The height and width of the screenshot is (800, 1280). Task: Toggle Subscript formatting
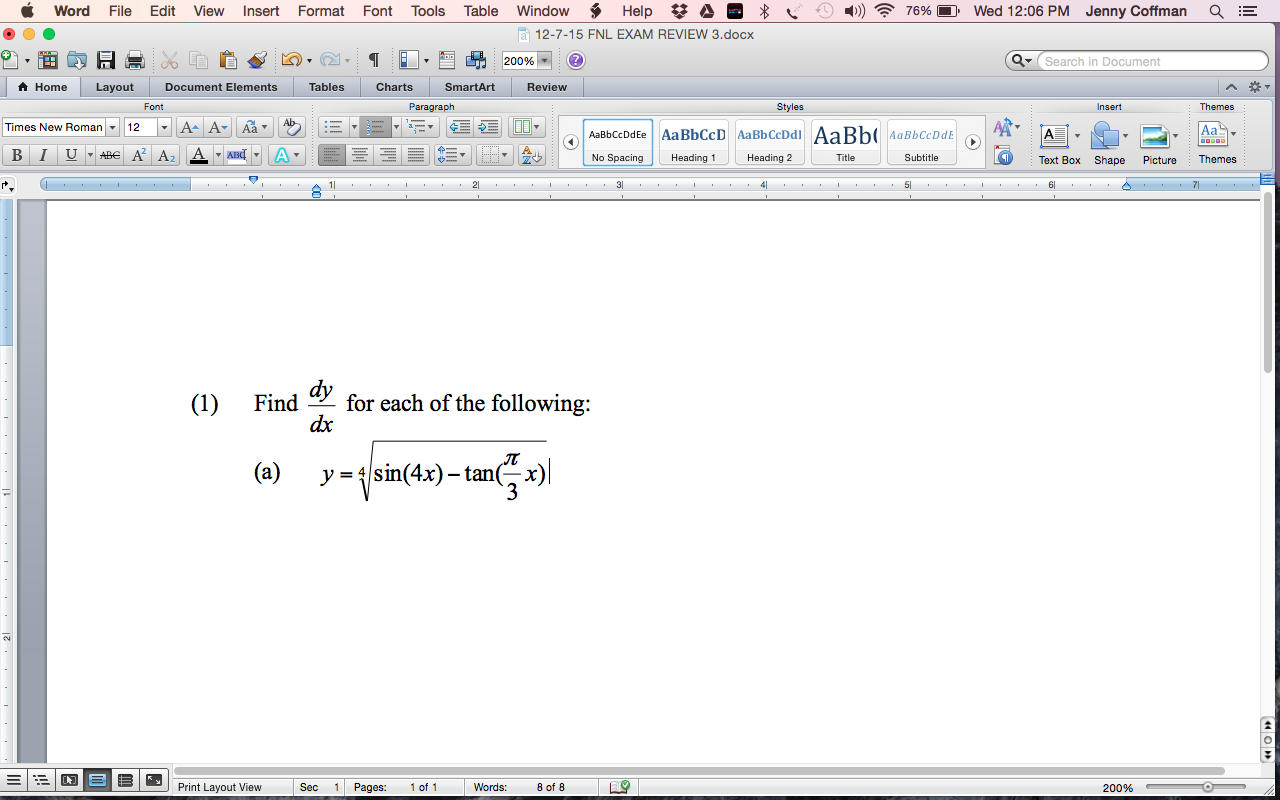point(167,155)
